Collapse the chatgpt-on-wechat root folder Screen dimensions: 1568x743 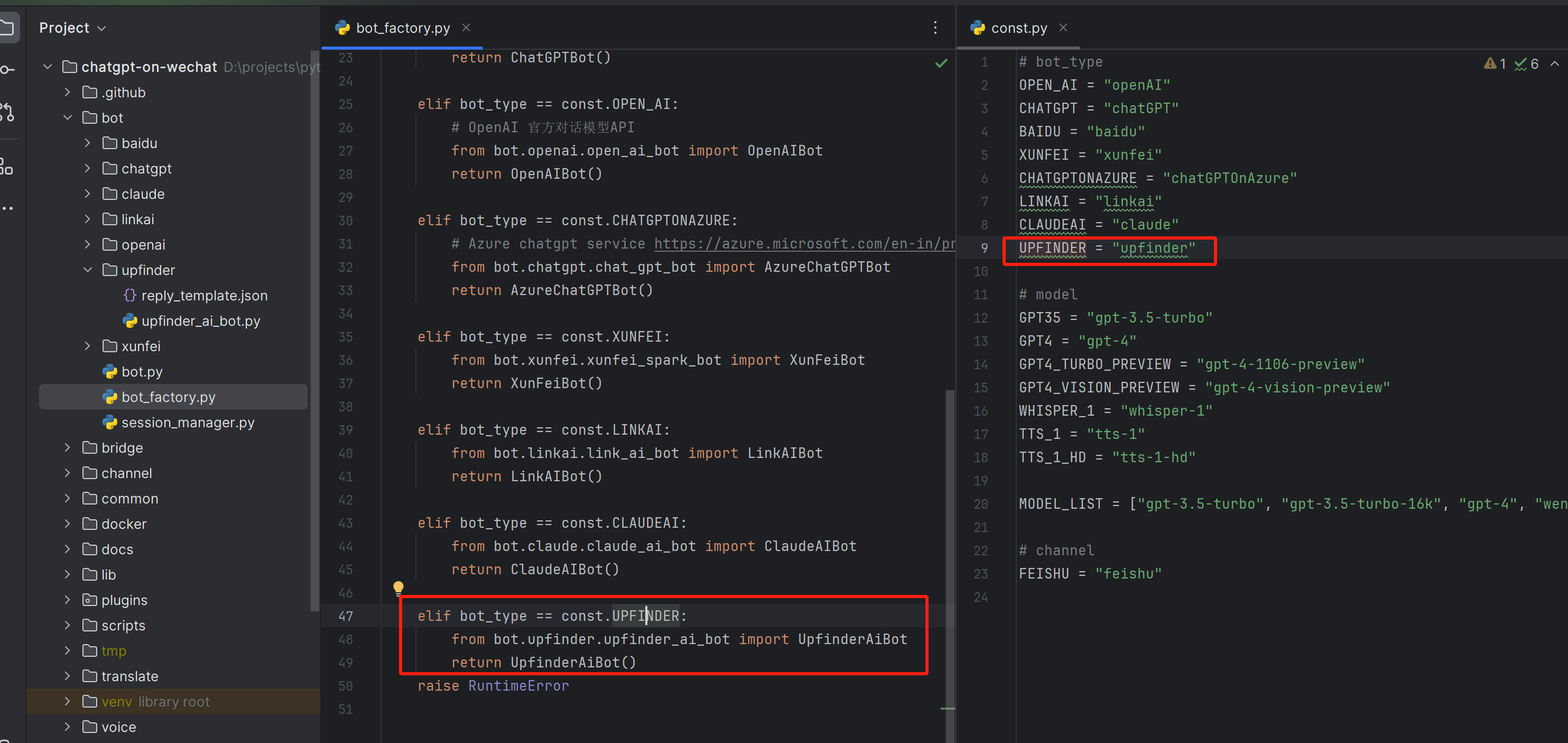pos(47,67)
